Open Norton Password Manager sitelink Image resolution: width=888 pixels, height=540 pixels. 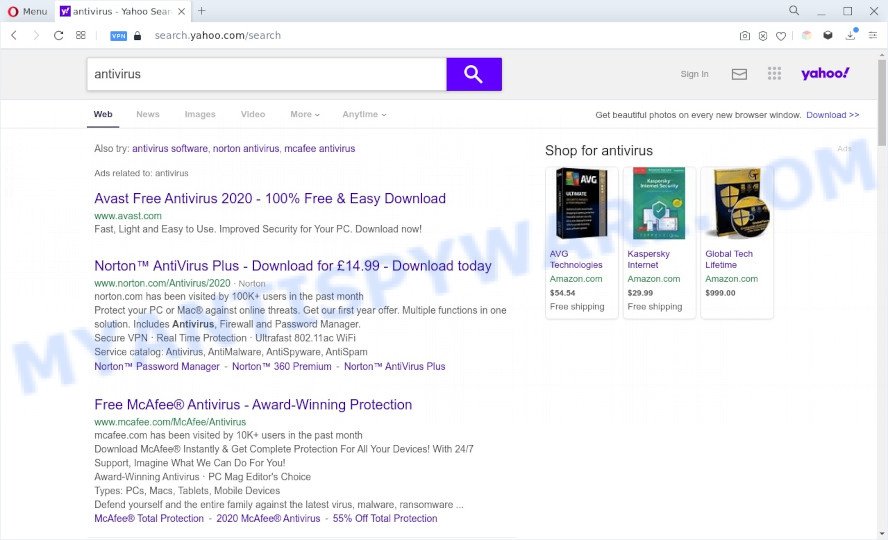click(x=157, y=366)
